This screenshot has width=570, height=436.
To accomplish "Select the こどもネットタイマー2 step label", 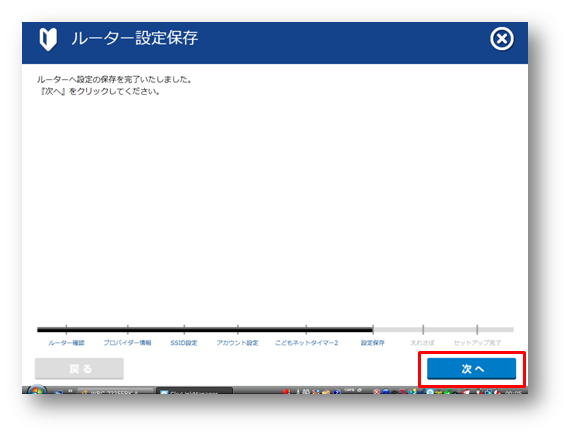I will [x=306, y=343].
